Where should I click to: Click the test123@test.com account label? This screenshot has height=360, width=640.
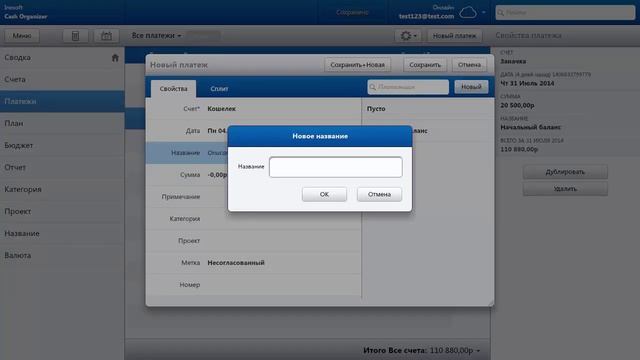click(x=426, y=16)
